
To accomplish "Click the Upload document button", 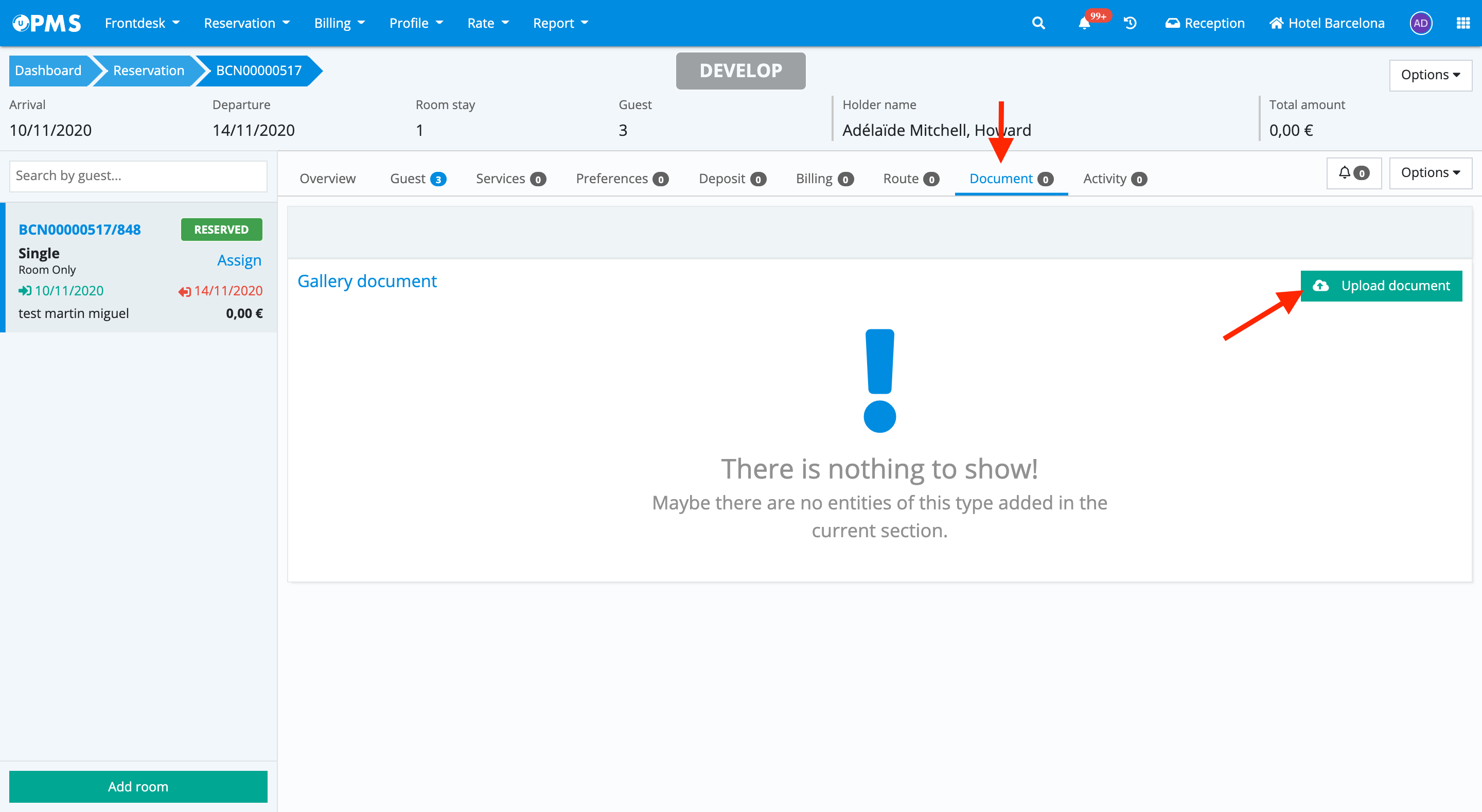I will click(x=1381, y=286).
